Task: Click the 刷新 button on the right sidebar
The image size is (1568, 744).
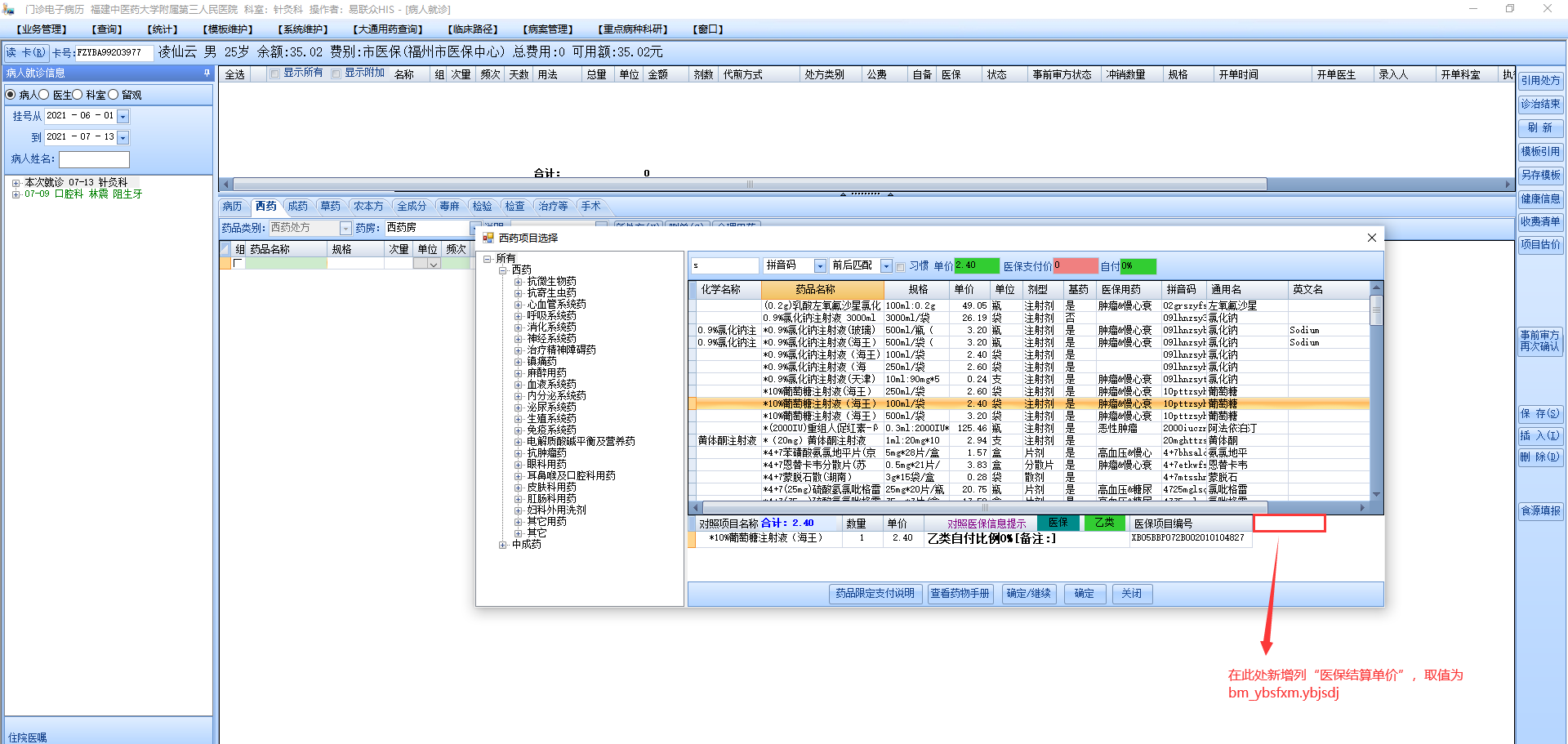Action: [x=1541, y=128]
